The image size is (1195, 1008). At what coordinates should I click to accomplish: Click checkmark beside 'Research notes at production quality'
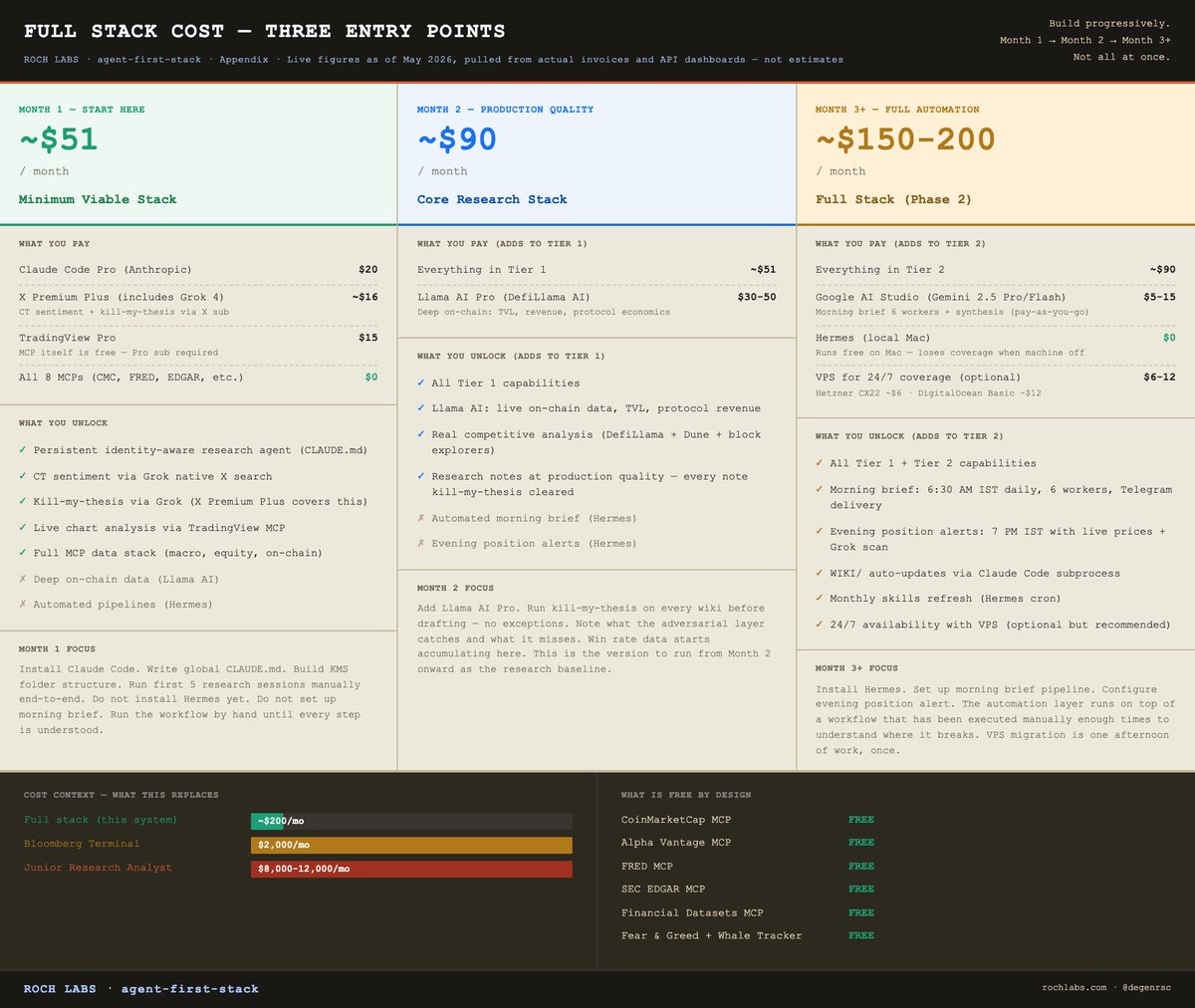[421, 476]
